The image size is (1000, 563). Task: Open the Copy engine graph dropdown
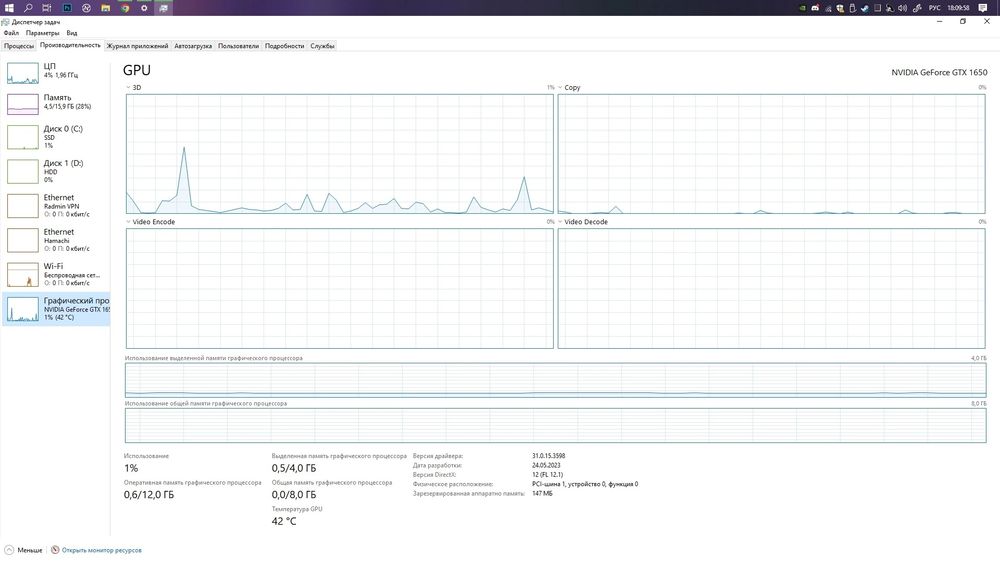(x=570, y=87)
